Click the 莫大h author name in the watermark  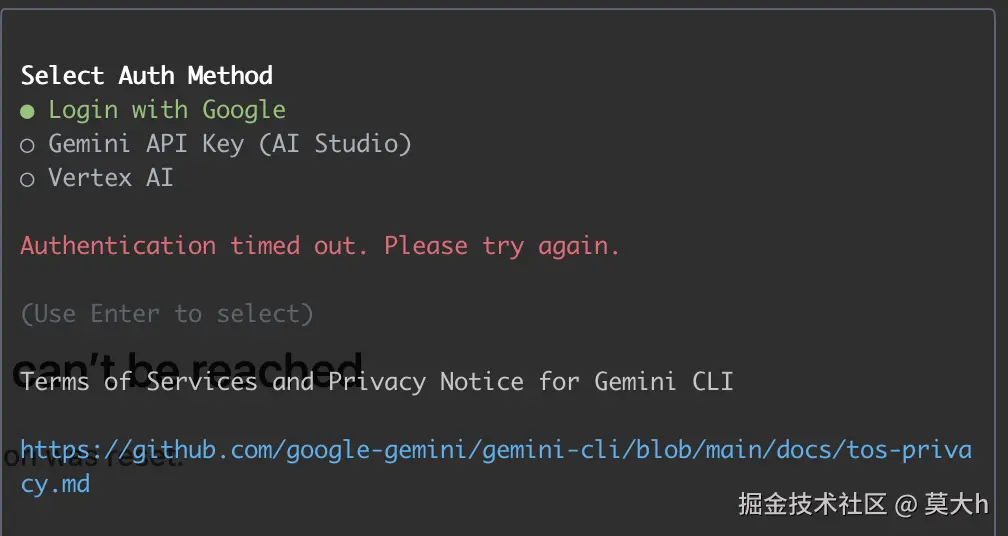[955, 504]
